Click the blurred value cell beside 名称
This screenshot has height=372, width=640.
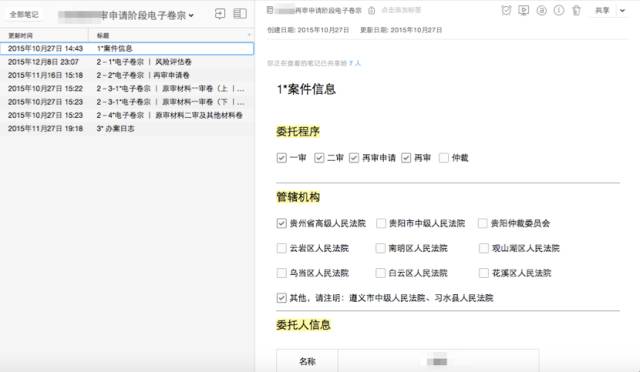pos(438,361)
